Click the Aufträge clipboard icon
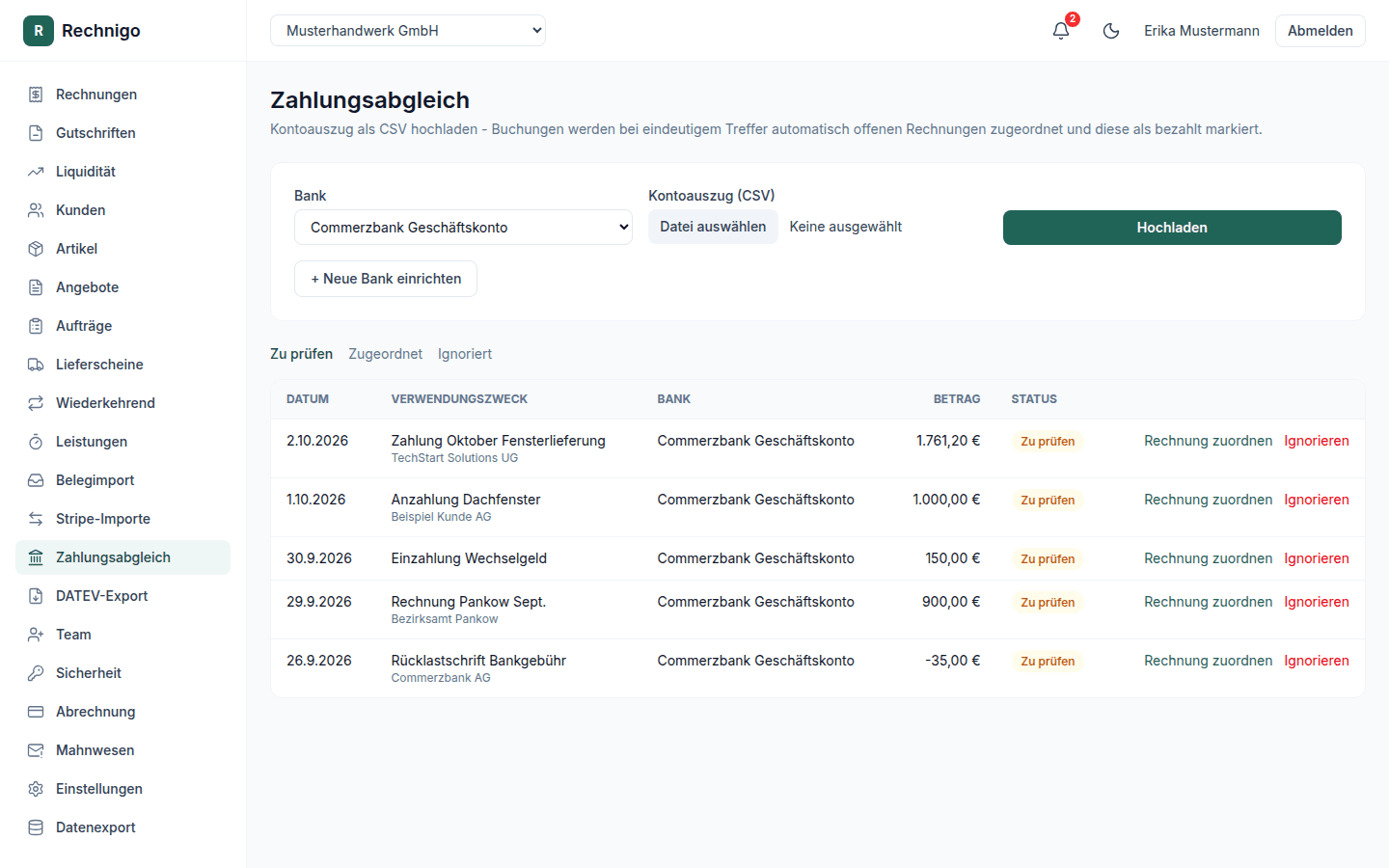This screenshot has width=1389, height=868. tap(36, 326)
